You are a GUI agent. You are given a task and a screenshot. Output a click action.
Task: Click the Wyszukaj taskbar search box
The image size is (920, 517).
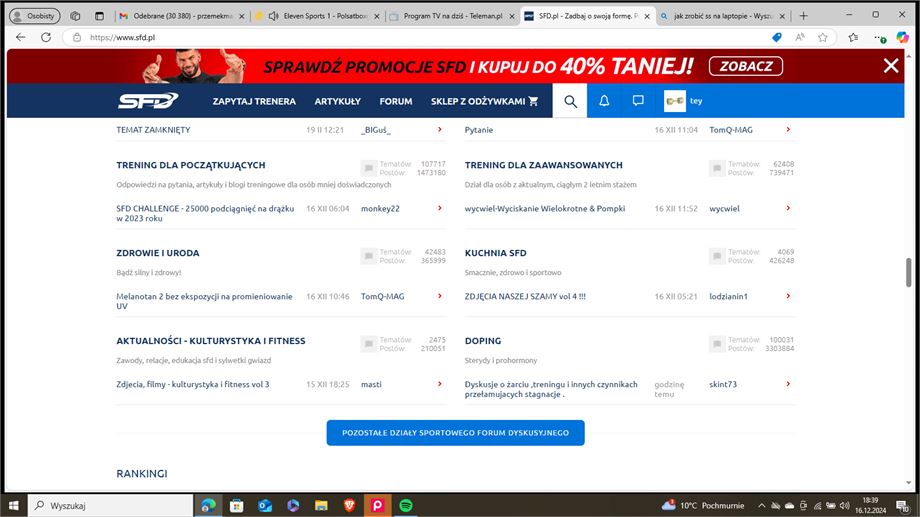tap(110, 505)
